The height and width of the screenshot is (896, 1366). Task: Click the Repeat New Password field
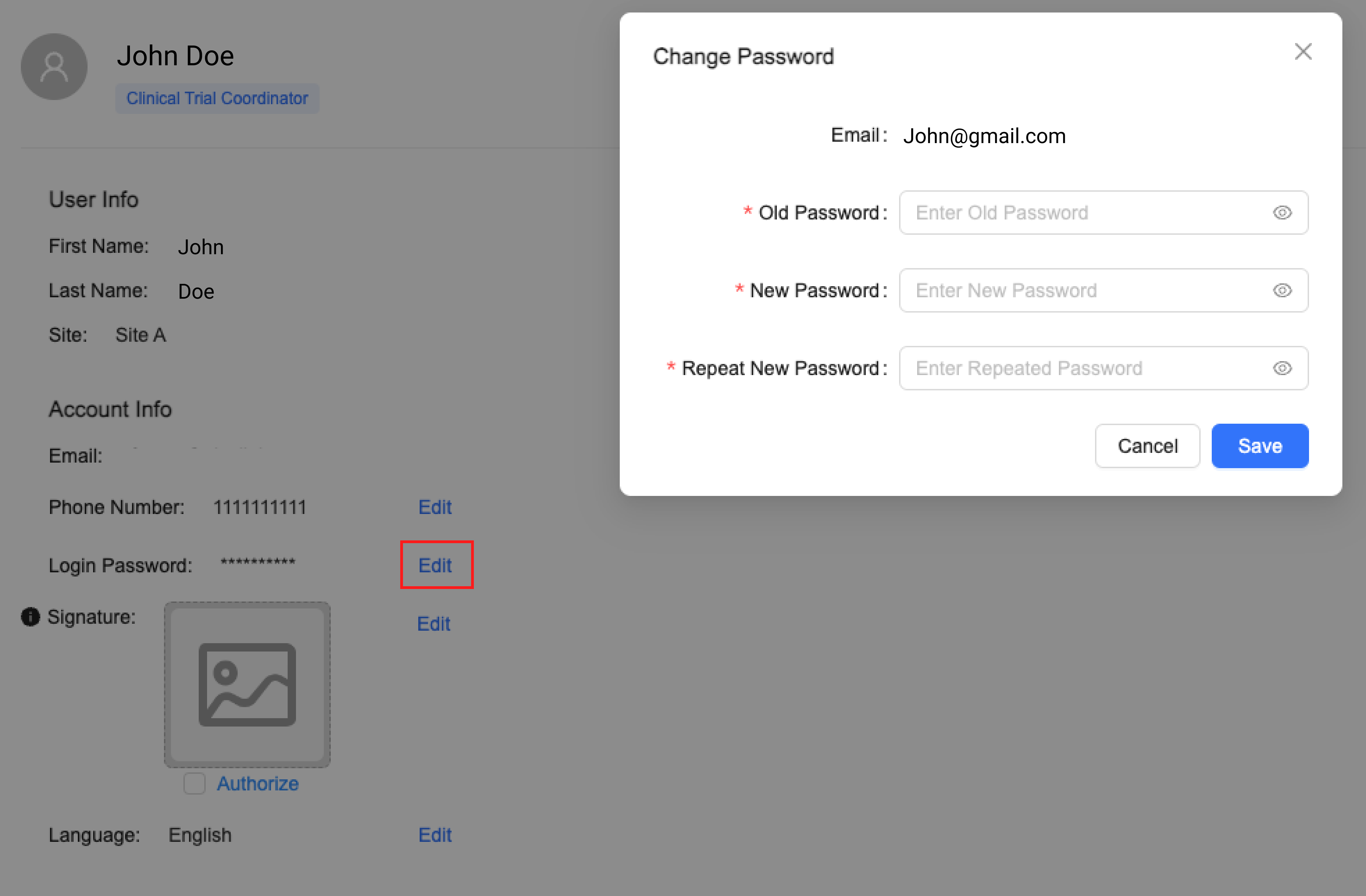pos(1104,368)
